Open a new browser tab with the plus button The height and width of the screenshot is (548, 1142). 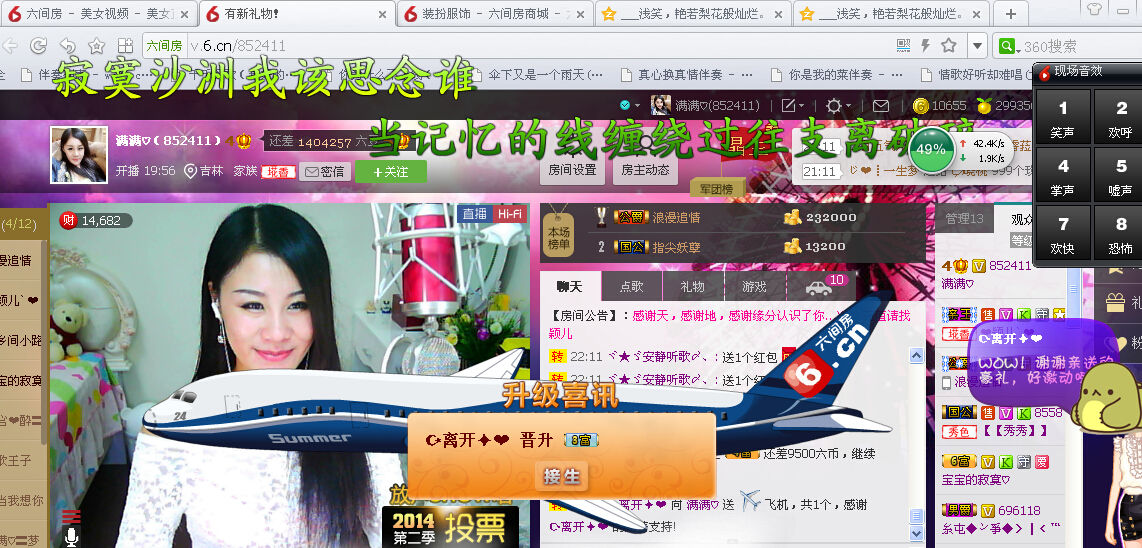1011,14
